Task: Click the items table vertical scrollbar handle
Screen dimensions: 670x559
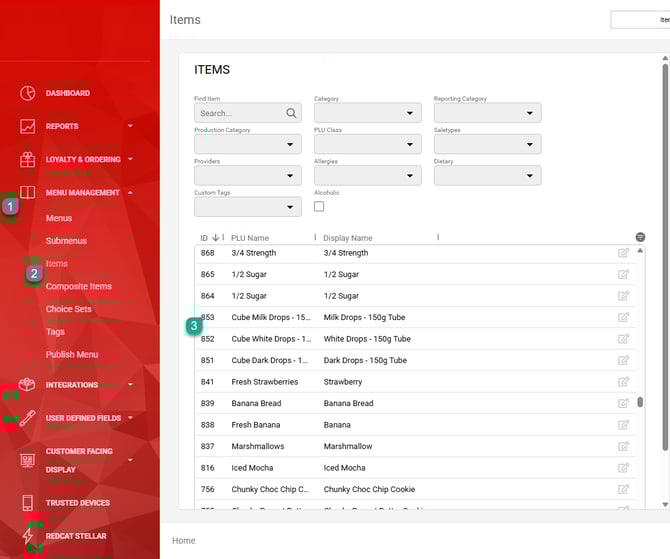Action: coord(640,402)
